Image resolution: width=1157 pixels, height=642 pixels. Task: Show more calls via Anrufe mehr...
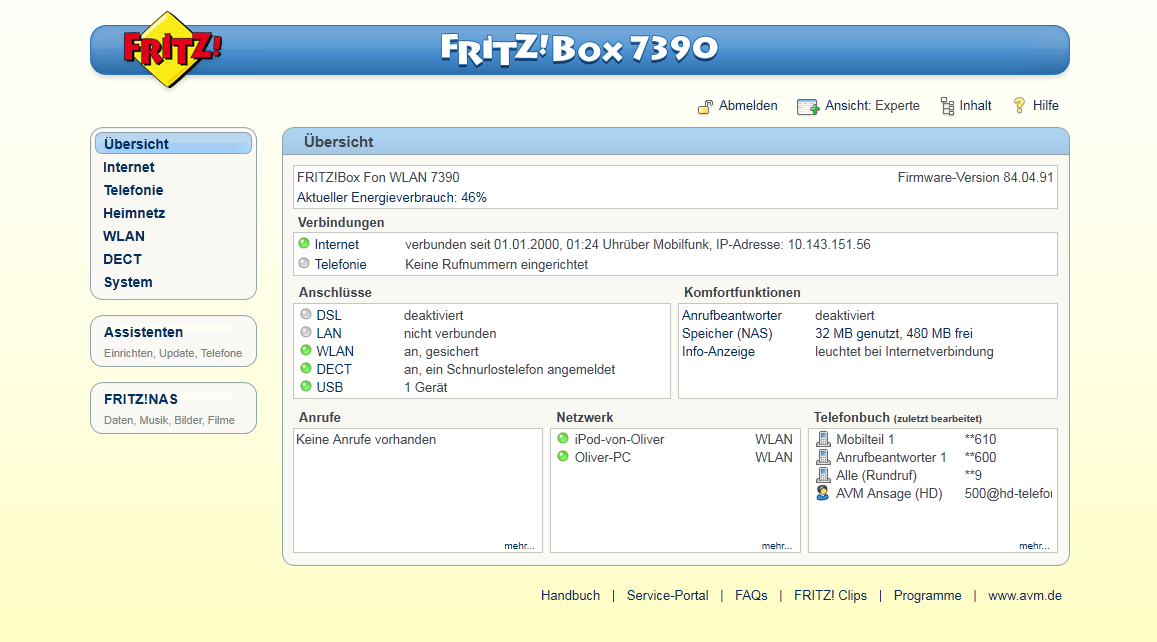[519, 545]
